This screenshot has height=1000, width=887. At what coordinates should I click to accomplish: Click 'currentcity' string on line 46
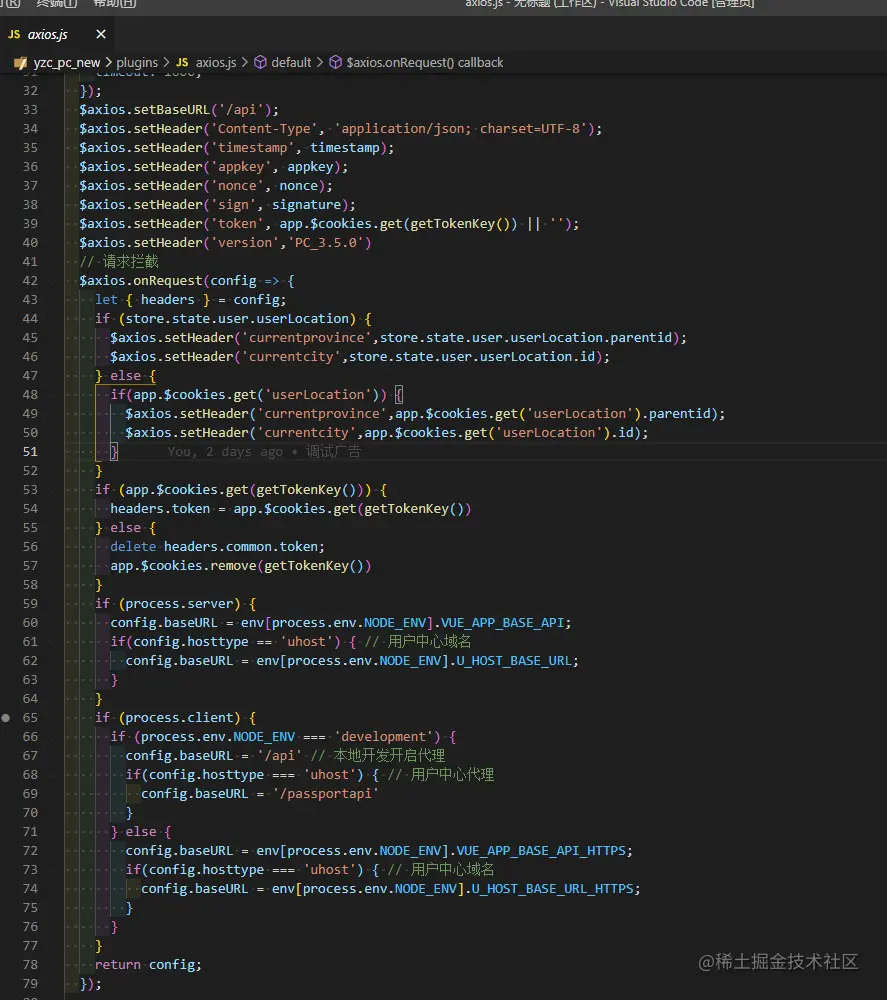pos(291,357)
